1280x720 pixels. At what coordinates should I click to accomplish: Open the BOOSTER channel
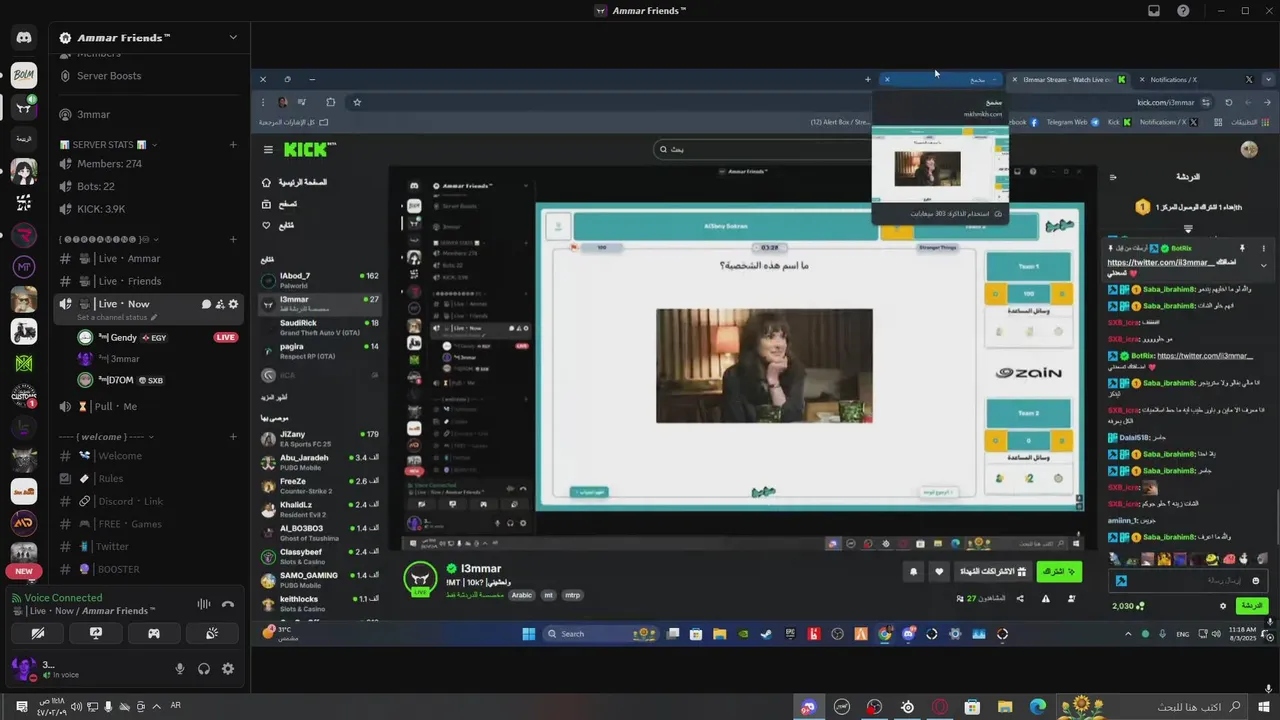click(x=118, y=570)
